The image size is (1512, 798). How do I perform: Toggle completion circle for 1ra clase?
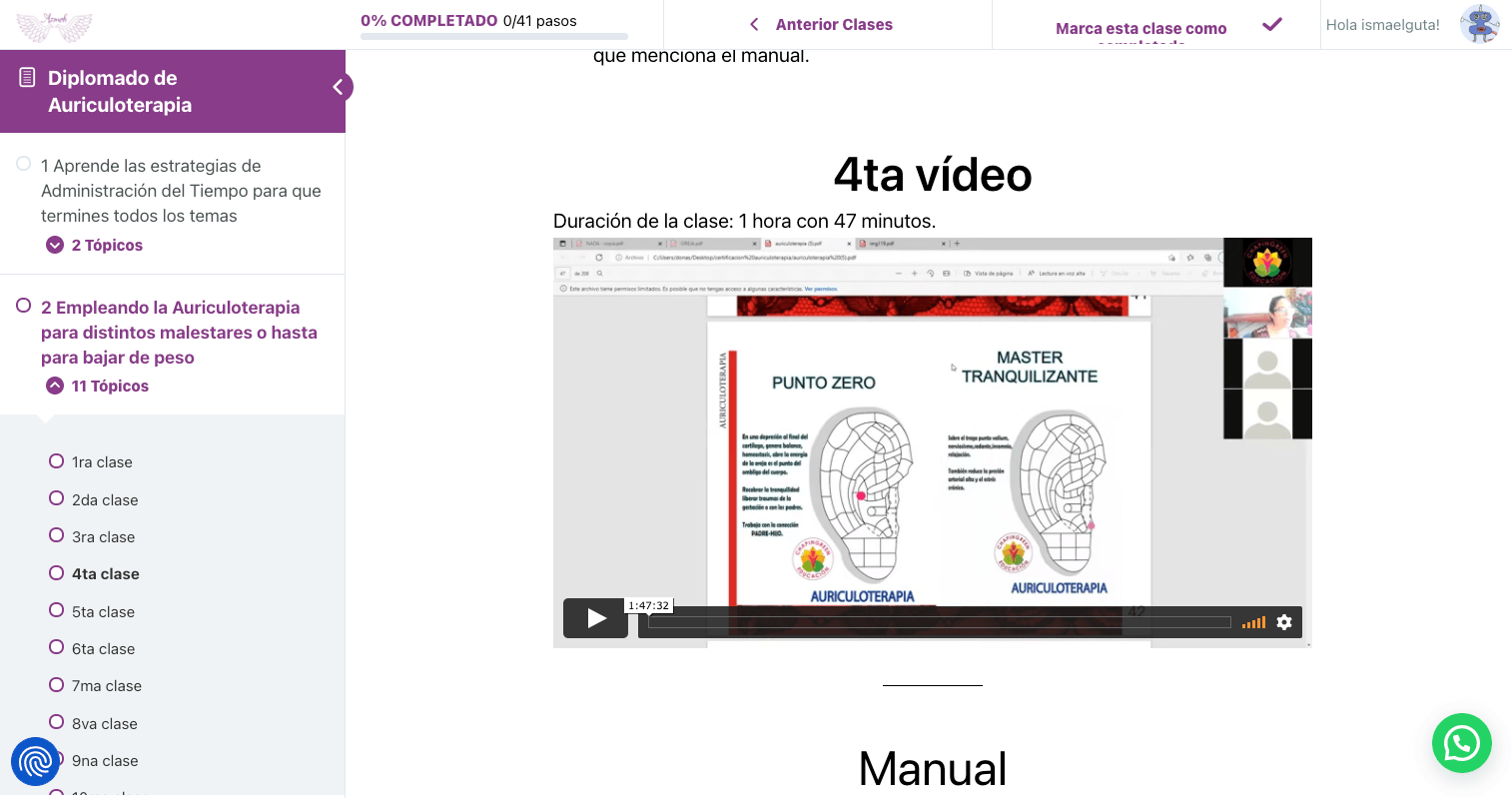57,460
